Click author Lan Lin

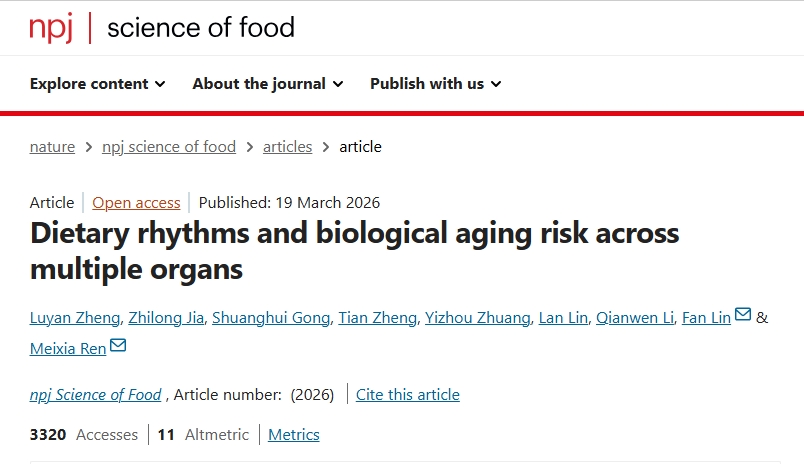click(x=562, y=318)
